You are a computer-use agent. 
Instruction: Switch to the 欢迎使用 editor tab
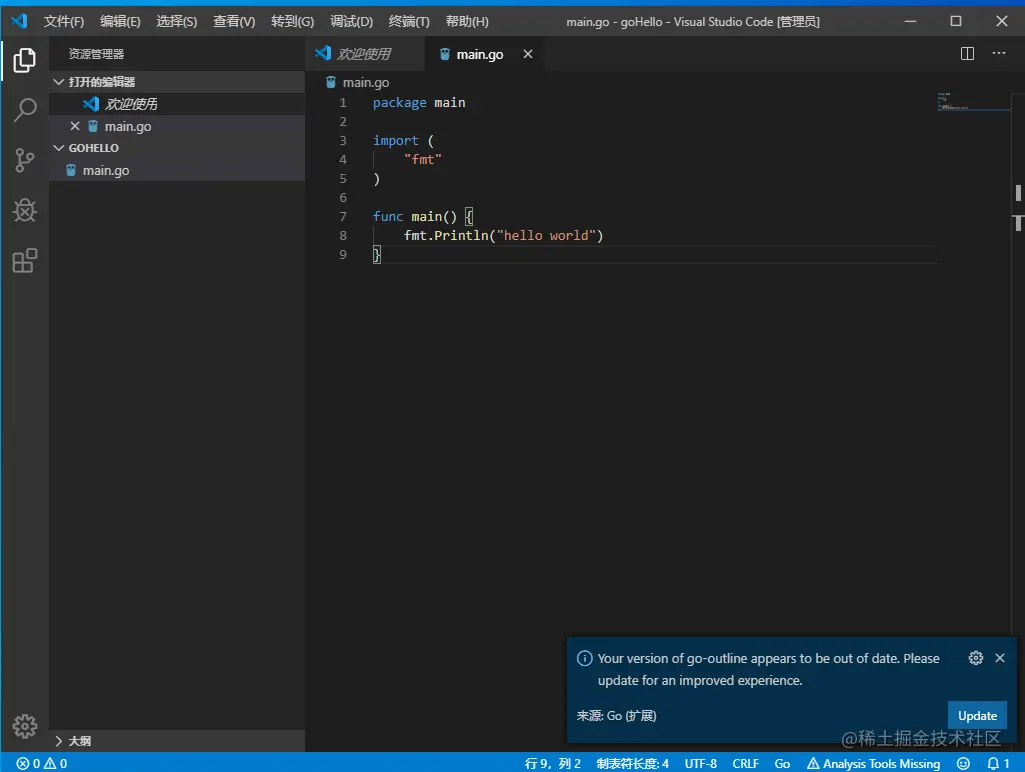tap(364, 54)
